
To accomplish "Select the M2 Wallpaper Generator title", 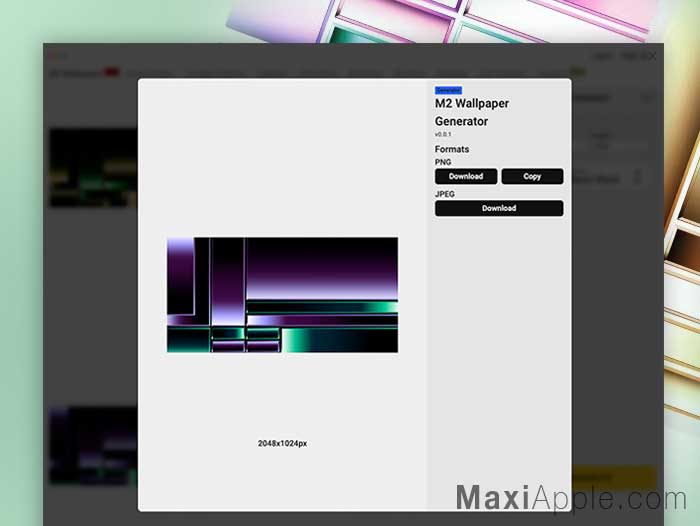I will pos(472,112).
